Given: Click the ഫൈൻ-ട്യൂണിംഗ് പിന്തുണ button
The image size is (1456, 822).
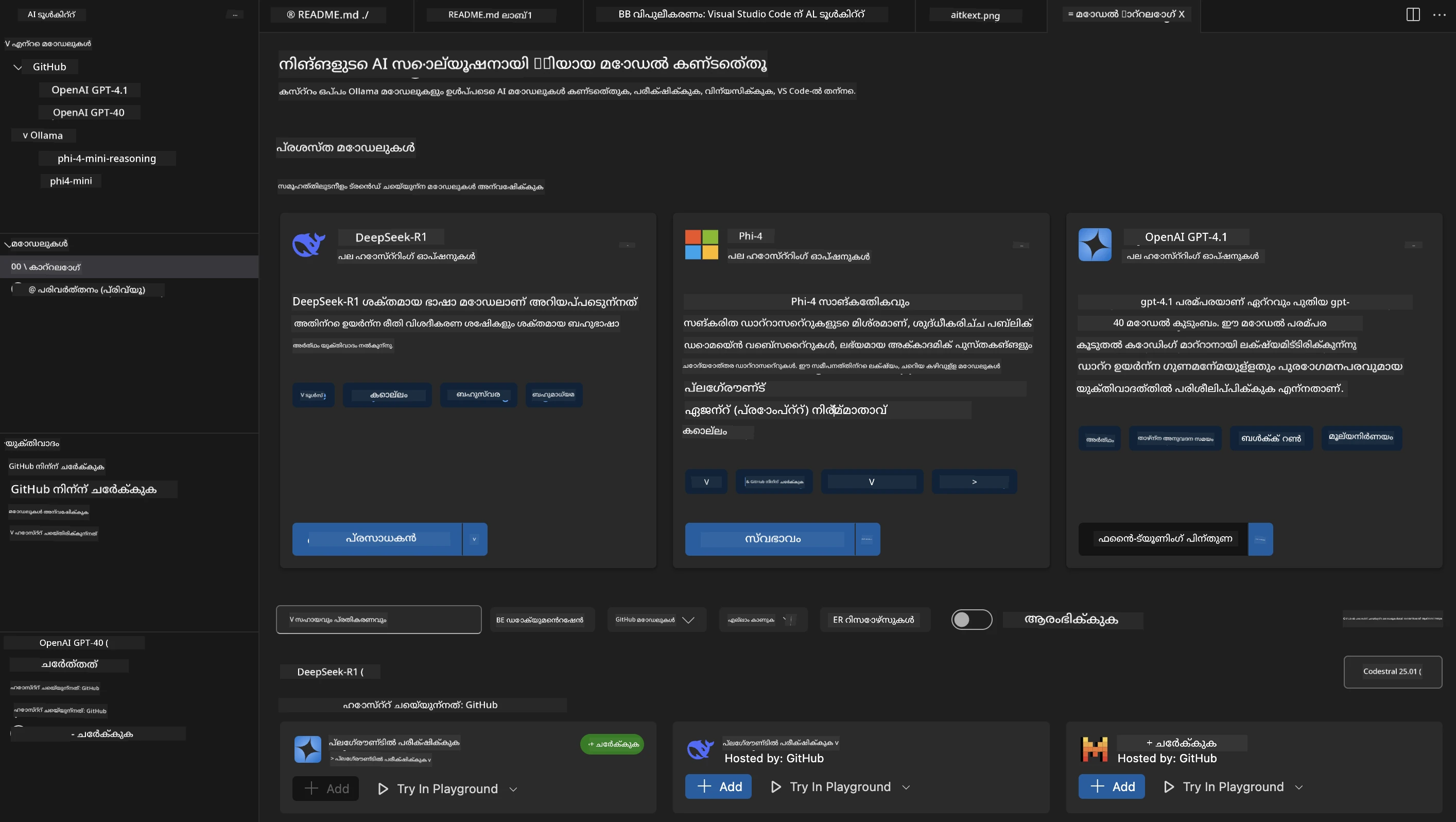Looking at the screenshot, I should coord(1163,539).
